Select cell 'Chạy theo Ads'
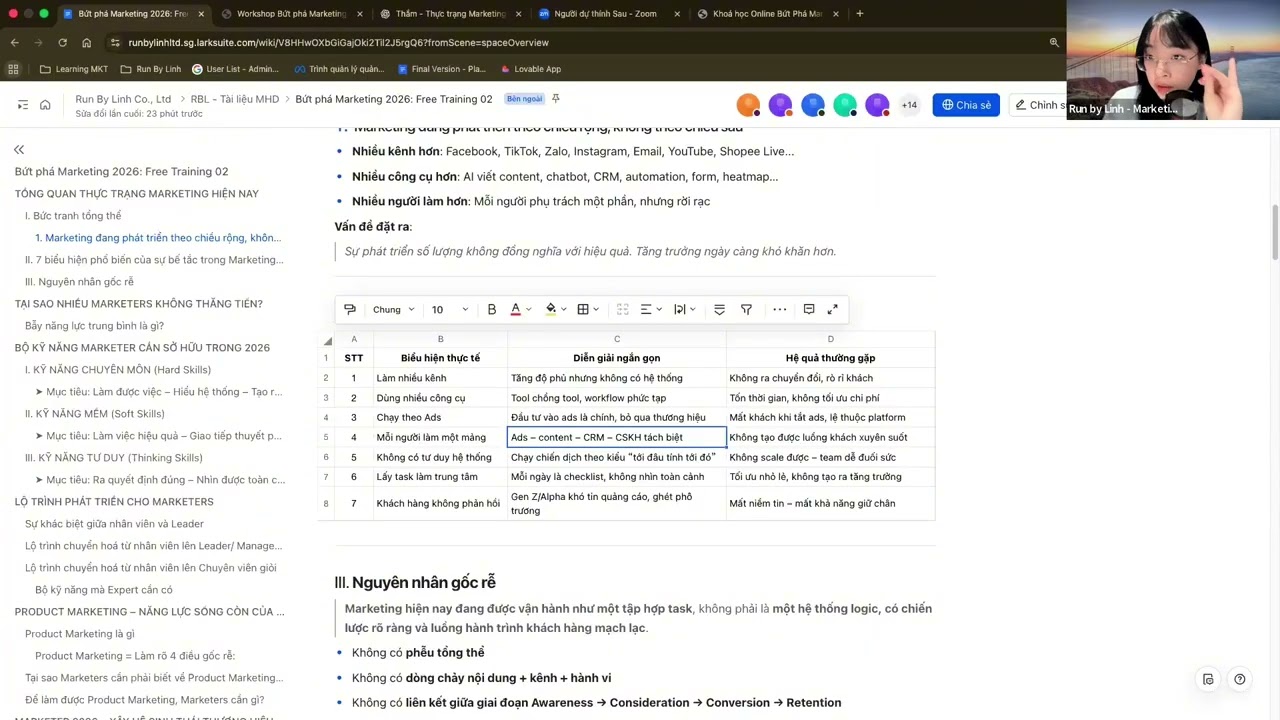The image size is (1280, 720). 440,418
